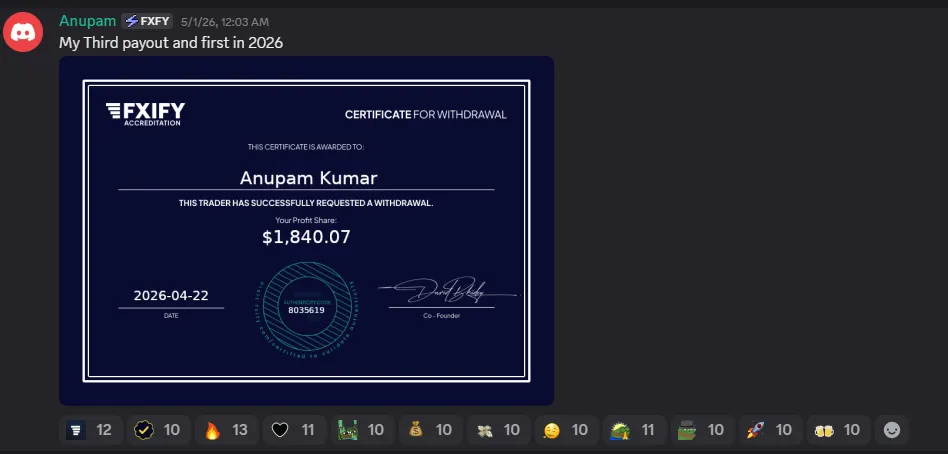Toggle the beach palm Pepe reaction with 11
The image size is (948, 454).
[x=634, y=430]
